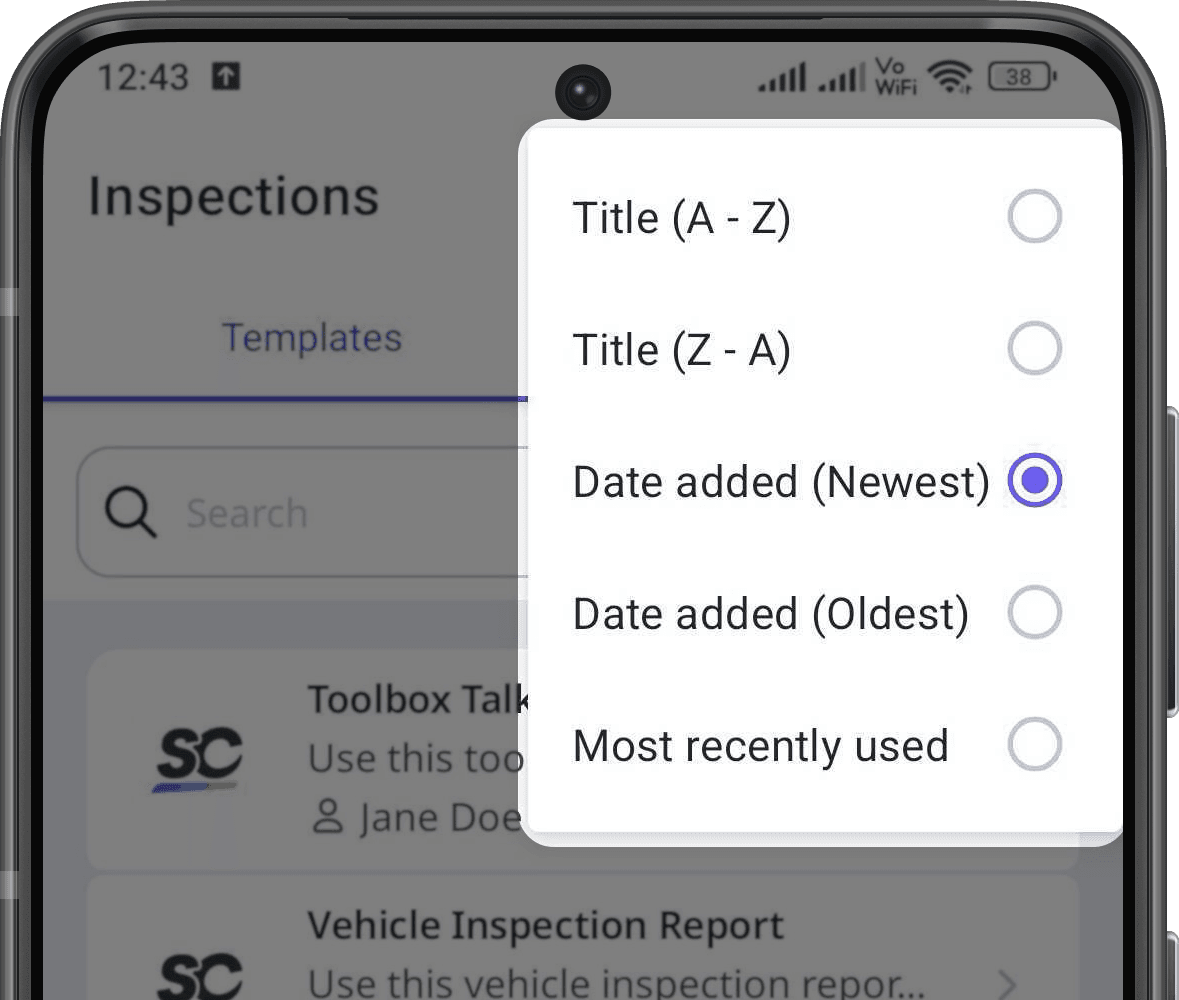The height and width of the screenshot is (1000, 1179).
Task: Tap the search magnifier icon
Action: 128,513
